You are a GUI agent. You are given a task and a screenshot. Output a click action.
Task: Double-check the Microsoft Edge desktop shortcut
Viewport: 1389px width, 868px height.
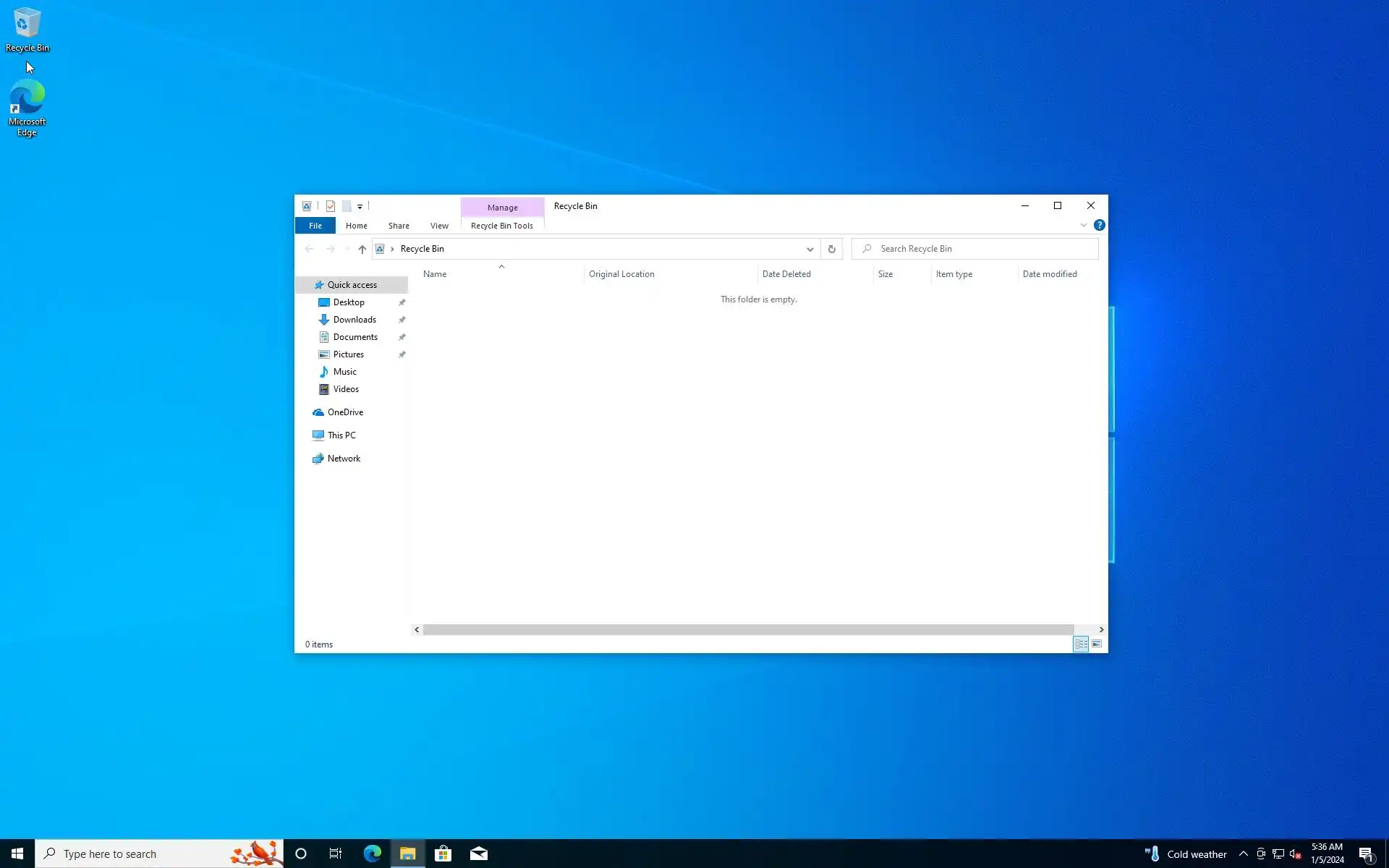point(27,109)
